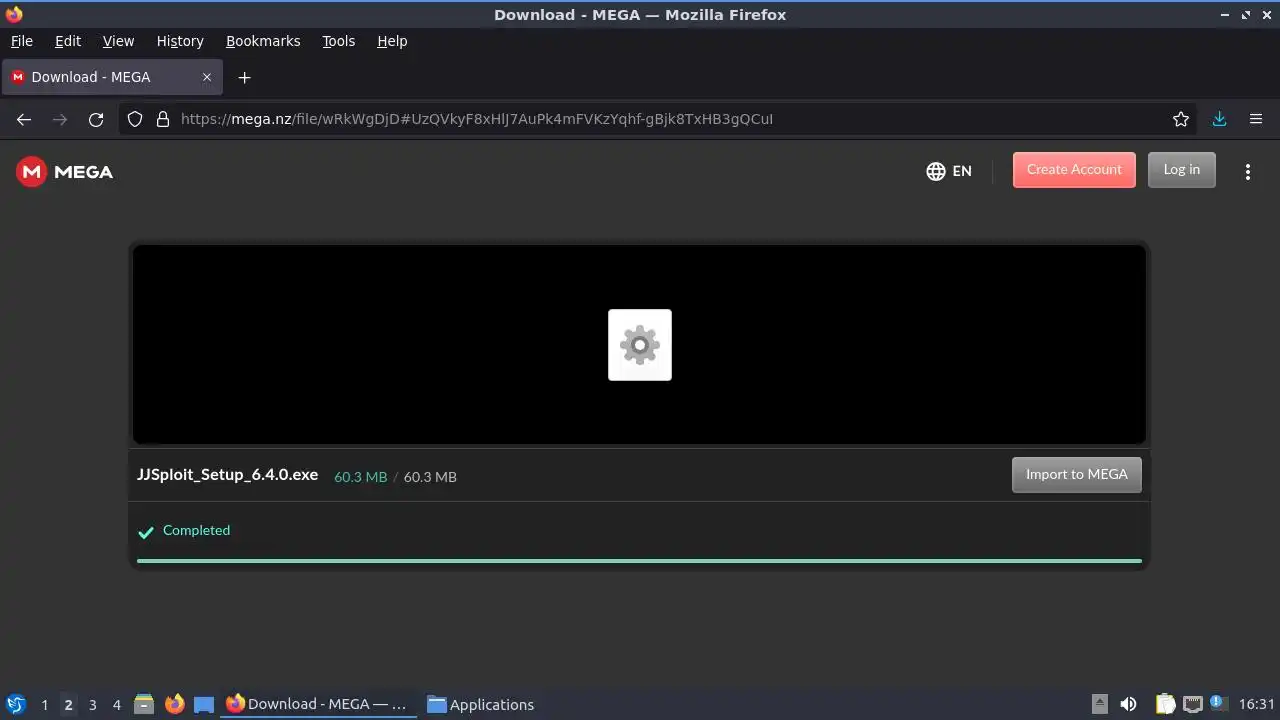
Task: Click the network monitor tray icon
Action: (x=1192, y=704)
